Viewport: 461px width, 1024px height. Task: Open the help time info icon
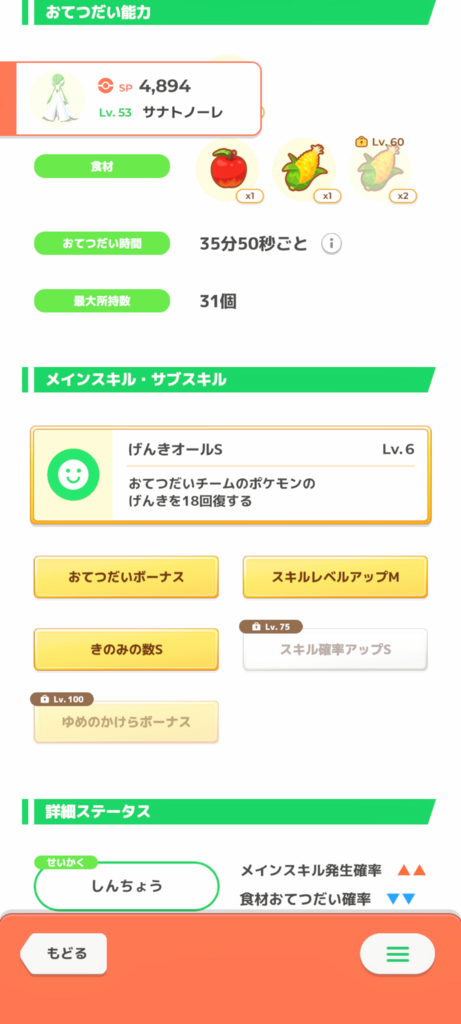(x=332, y=244)
